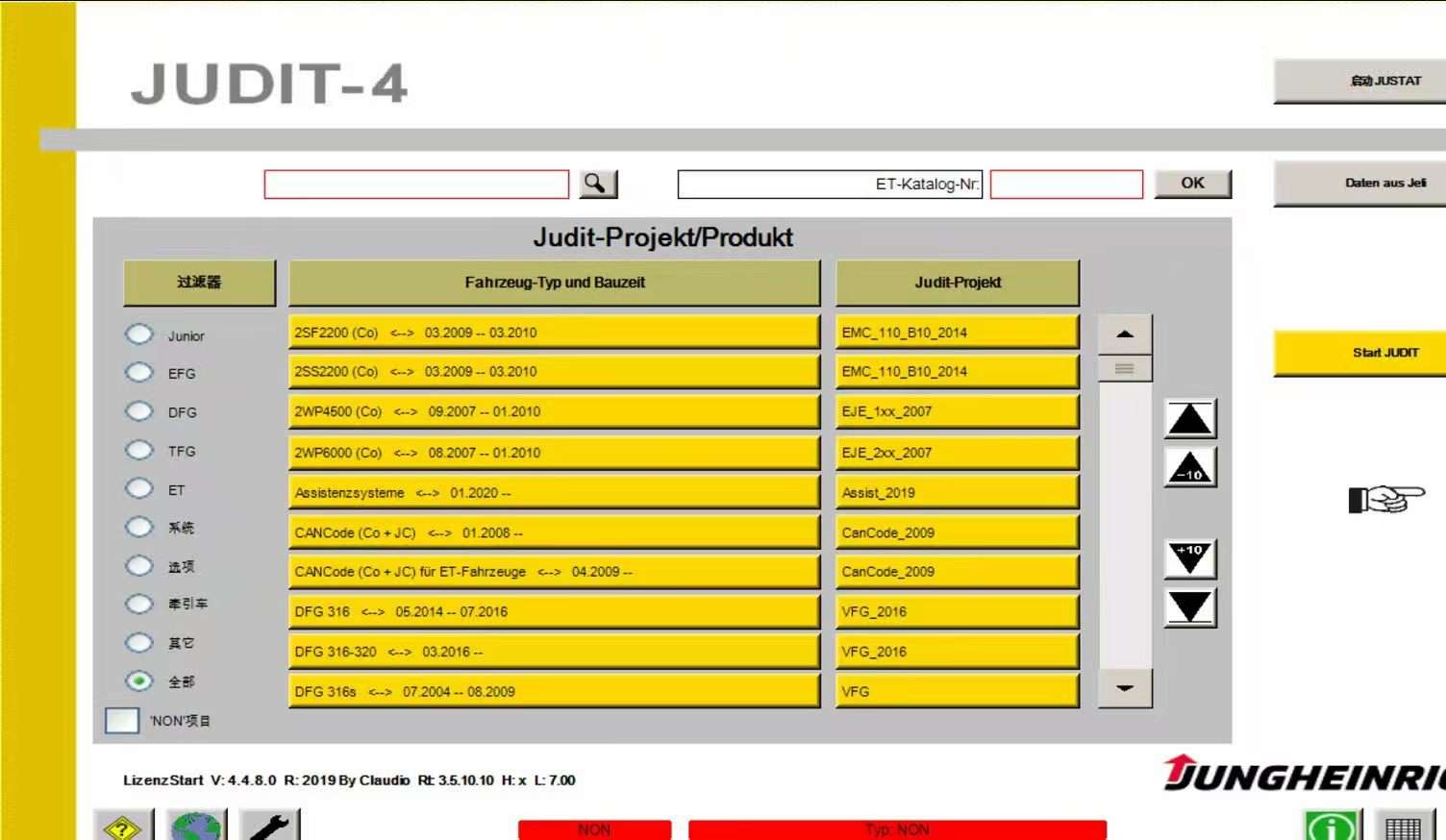This screenshot has height=840, width=1446.
Task: Click the VFG project cell beside DFG 316s
Action: pos(958,691)
